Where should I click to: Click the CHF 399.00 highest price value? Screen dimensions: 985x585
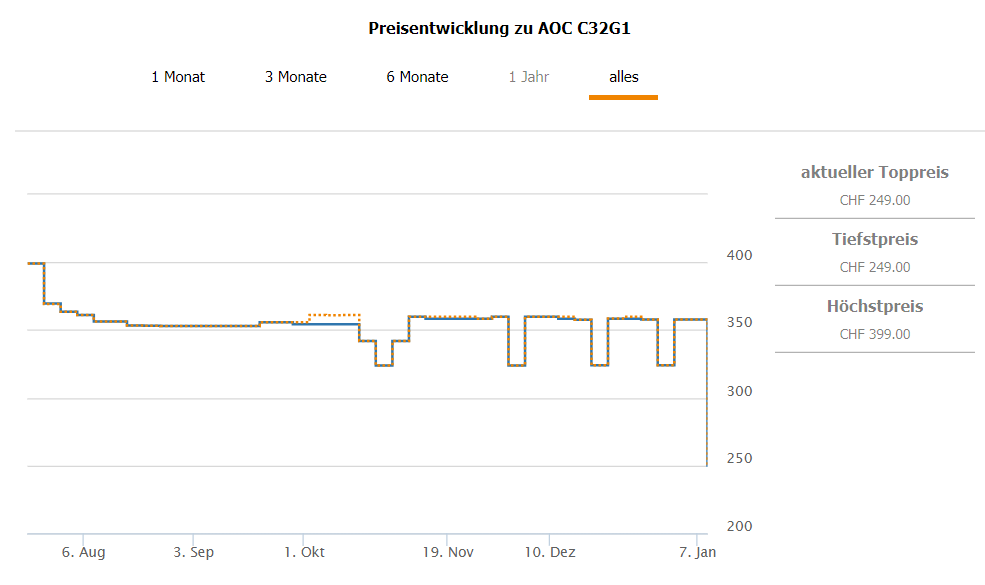[x=874, y=334]
